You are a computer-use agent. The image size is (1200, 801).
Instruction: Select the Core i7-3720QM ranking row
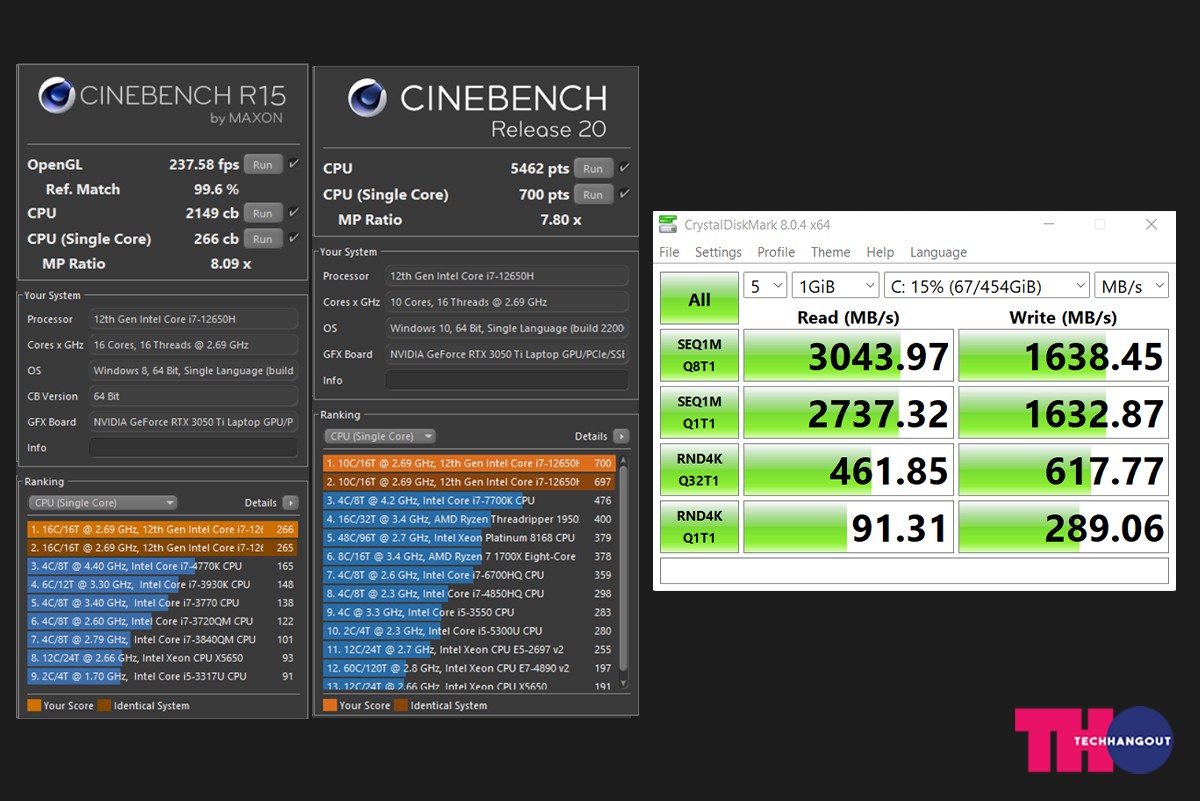click(x=162, y=621)
